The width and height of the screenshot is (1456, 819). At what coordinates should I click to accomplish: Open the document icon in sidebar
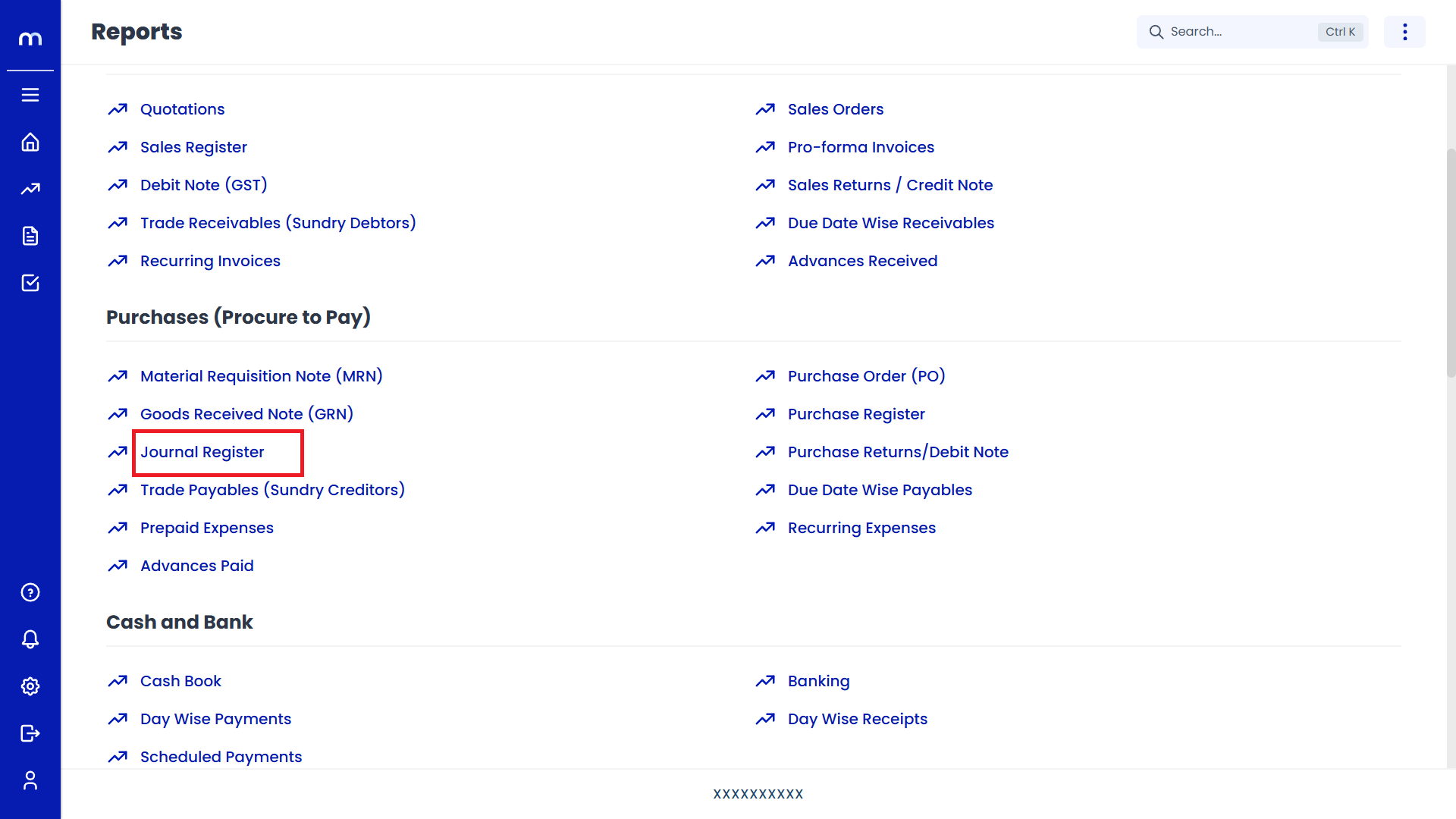coord(30,236)
